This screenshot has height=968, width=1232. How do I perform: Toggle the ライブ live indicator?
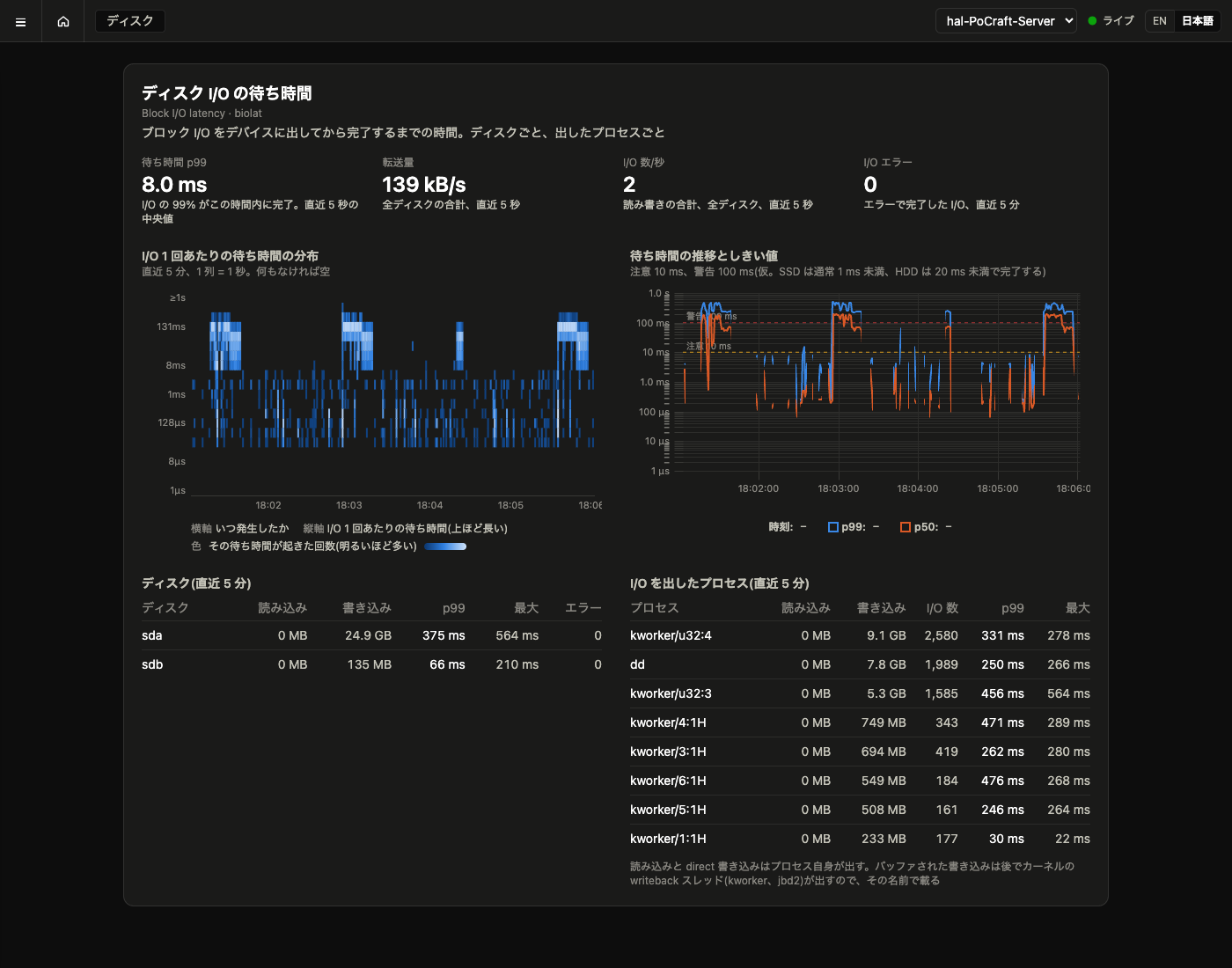click(1111, 21)
